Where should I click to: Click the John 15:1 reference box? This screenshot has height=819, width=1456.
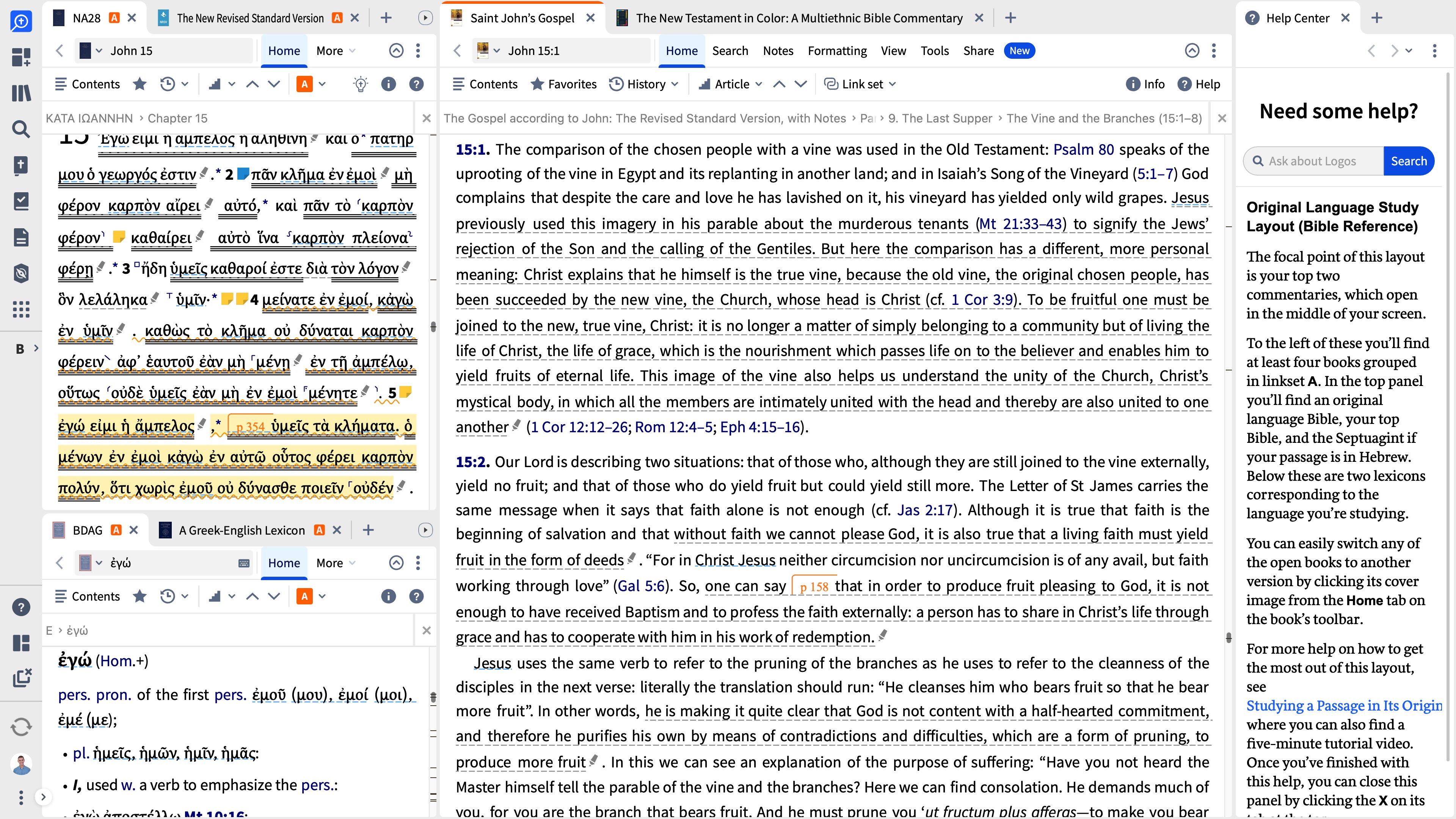click(561, 51)
